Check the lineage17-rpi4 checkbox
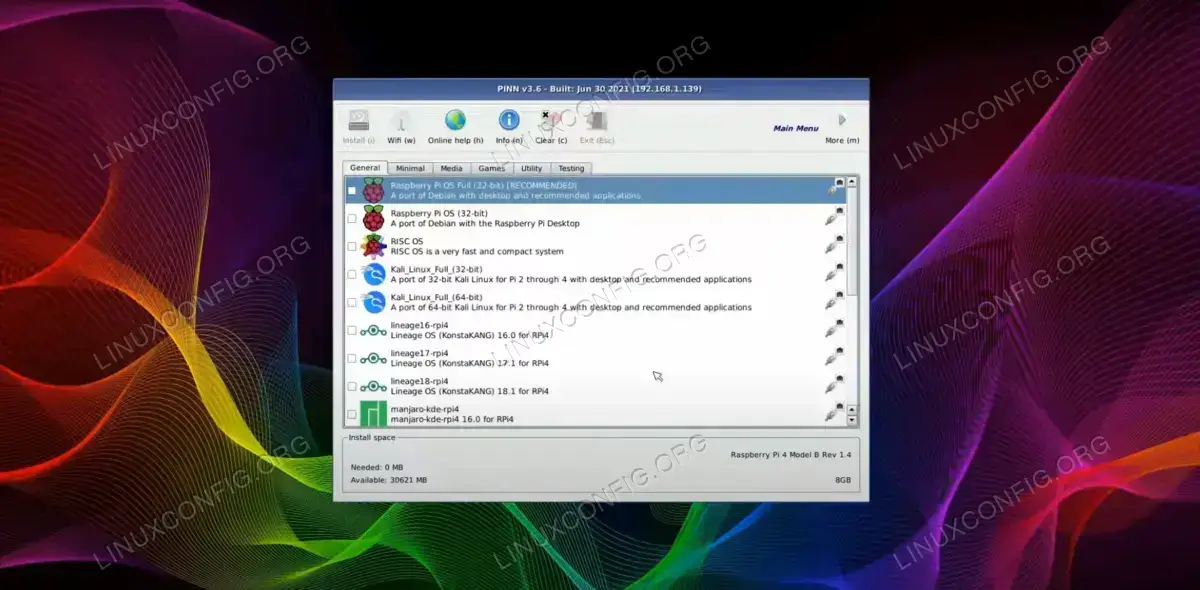Screen dimensions: 1200x590 (352, 358)
